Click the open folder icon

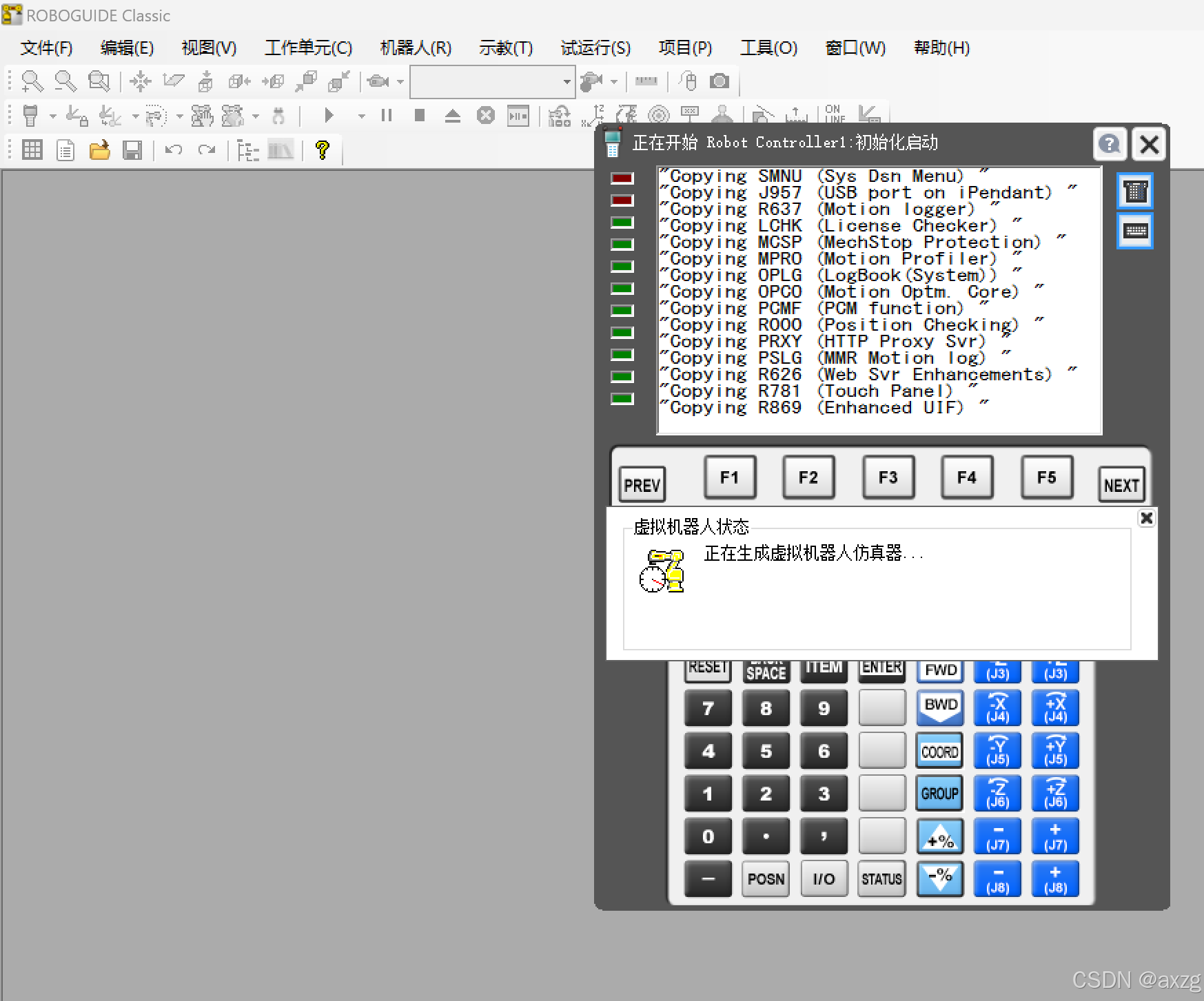pos(99,149)
